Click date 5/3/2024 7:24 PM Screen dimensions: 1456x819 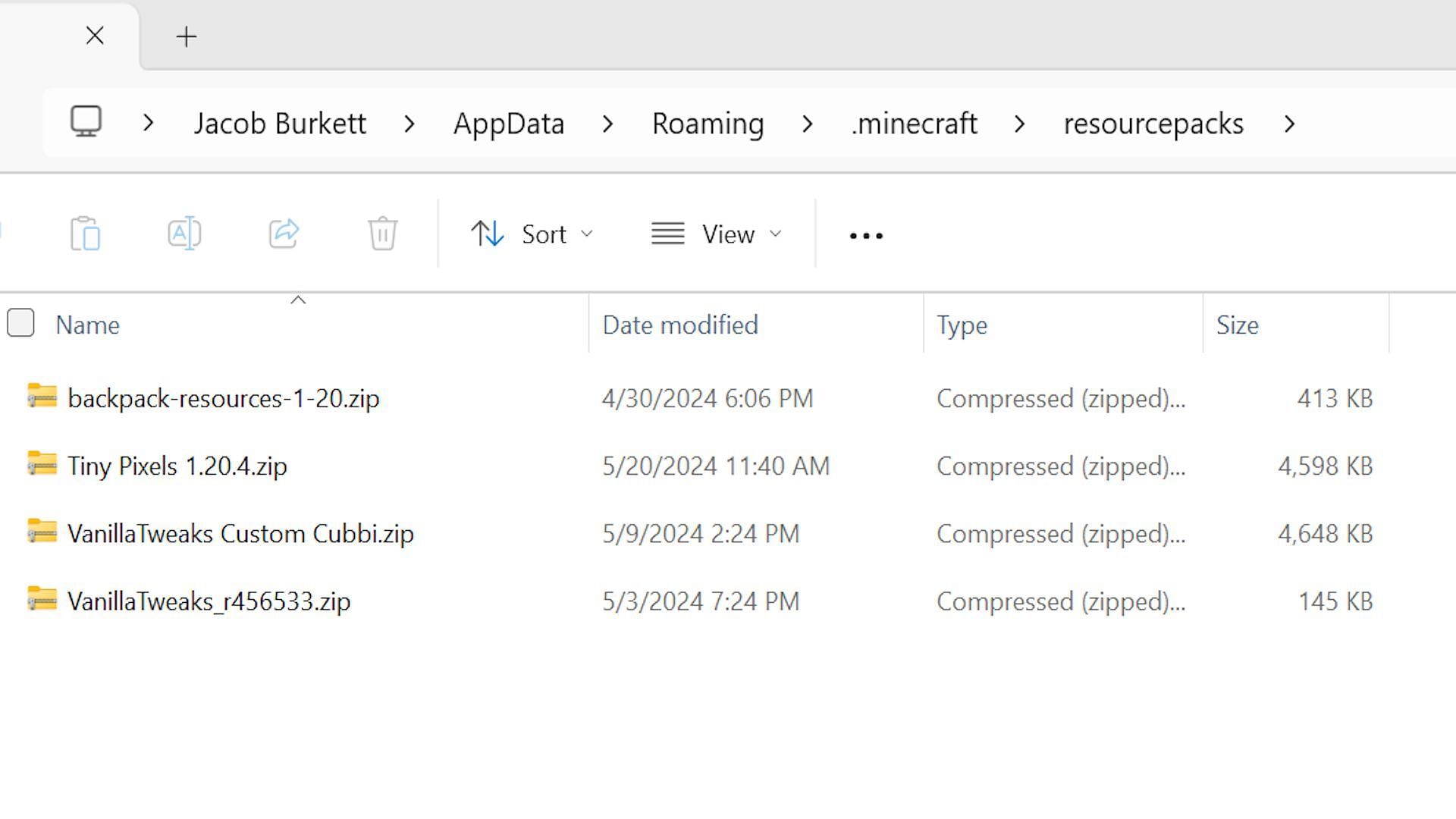(x=701, y=601)
